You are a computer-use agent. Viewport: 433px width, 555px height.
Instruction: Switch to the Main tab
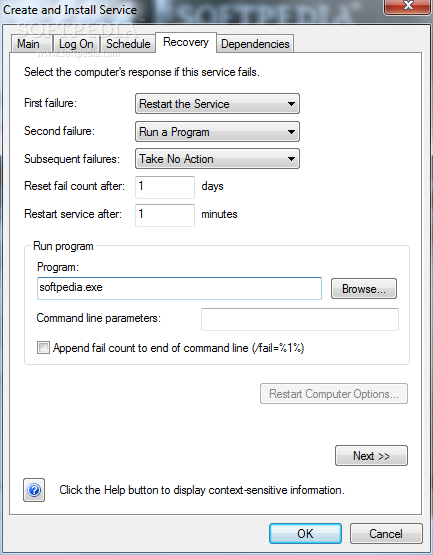point(30,44)
